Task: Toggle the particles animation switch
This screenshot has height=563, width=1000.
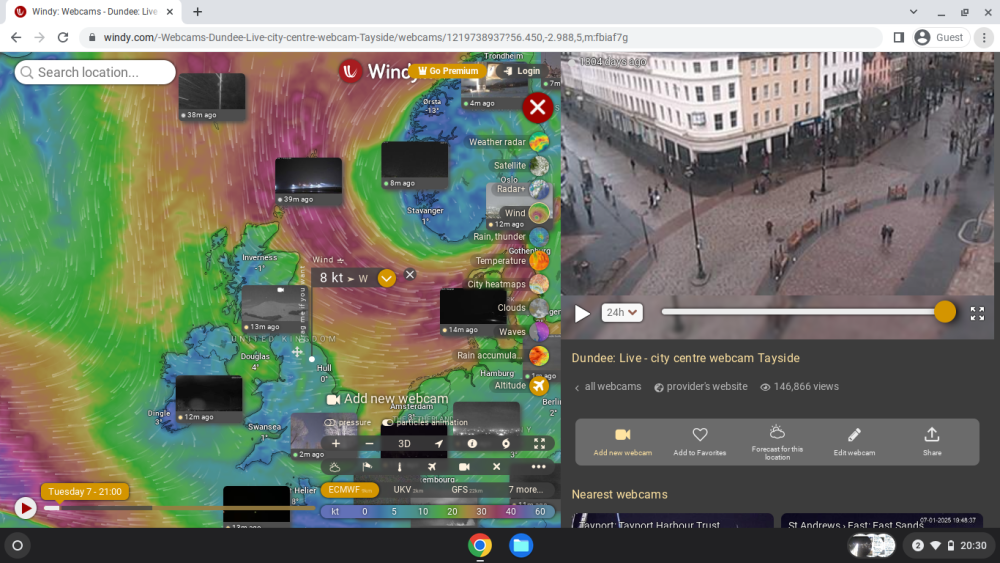Action: [x=425, y=422]
